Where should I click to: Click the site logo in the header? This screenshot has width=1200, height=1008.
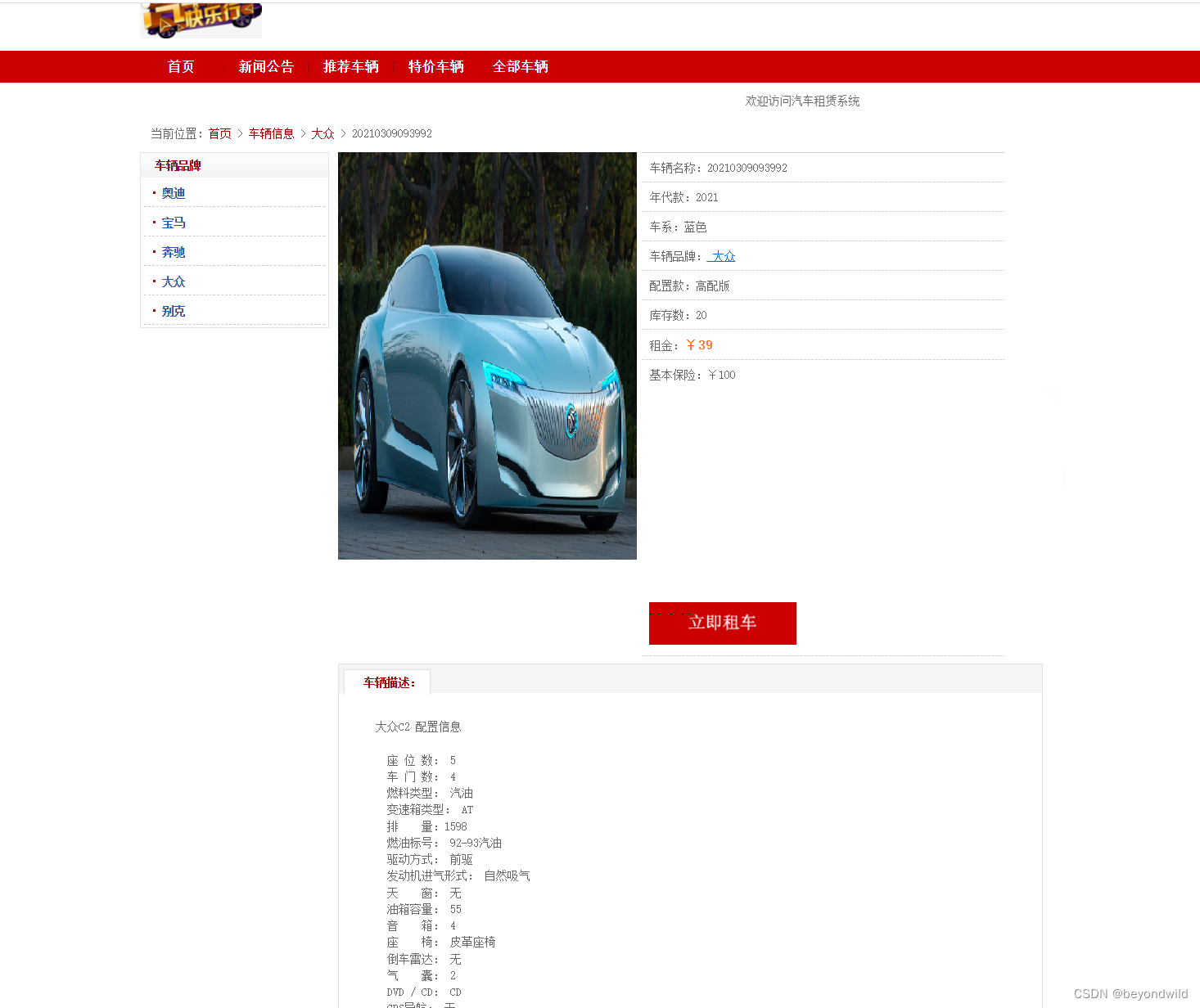[x=201, y=20]
